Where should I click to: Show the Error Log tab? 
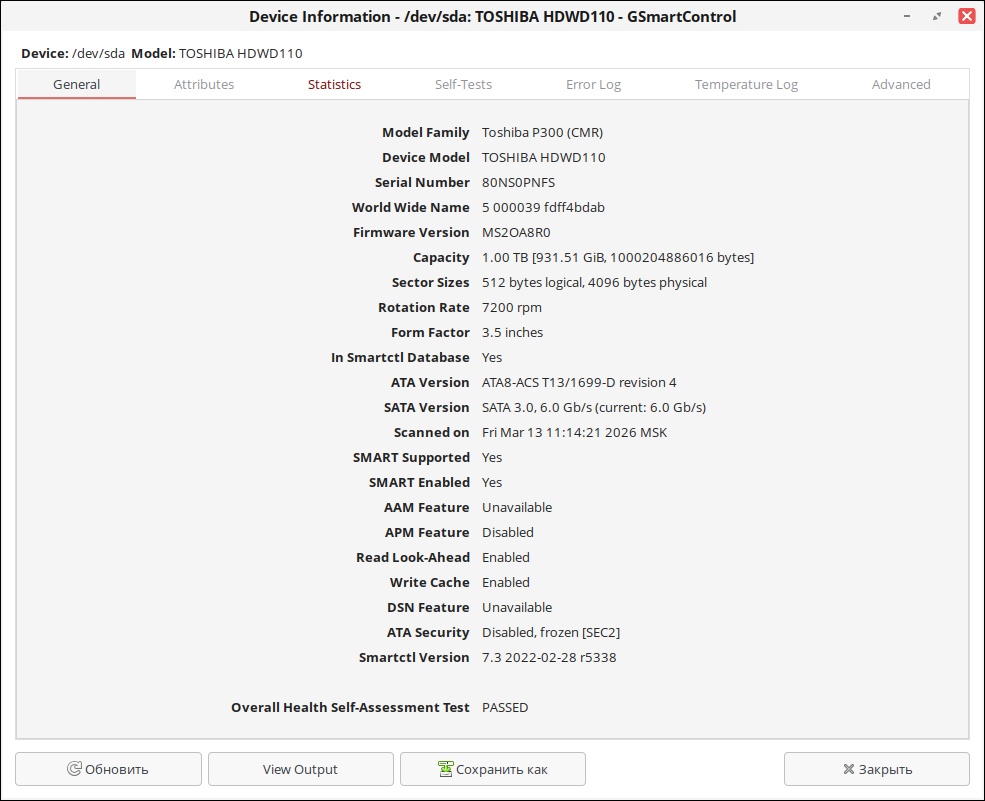pos(593,85)
